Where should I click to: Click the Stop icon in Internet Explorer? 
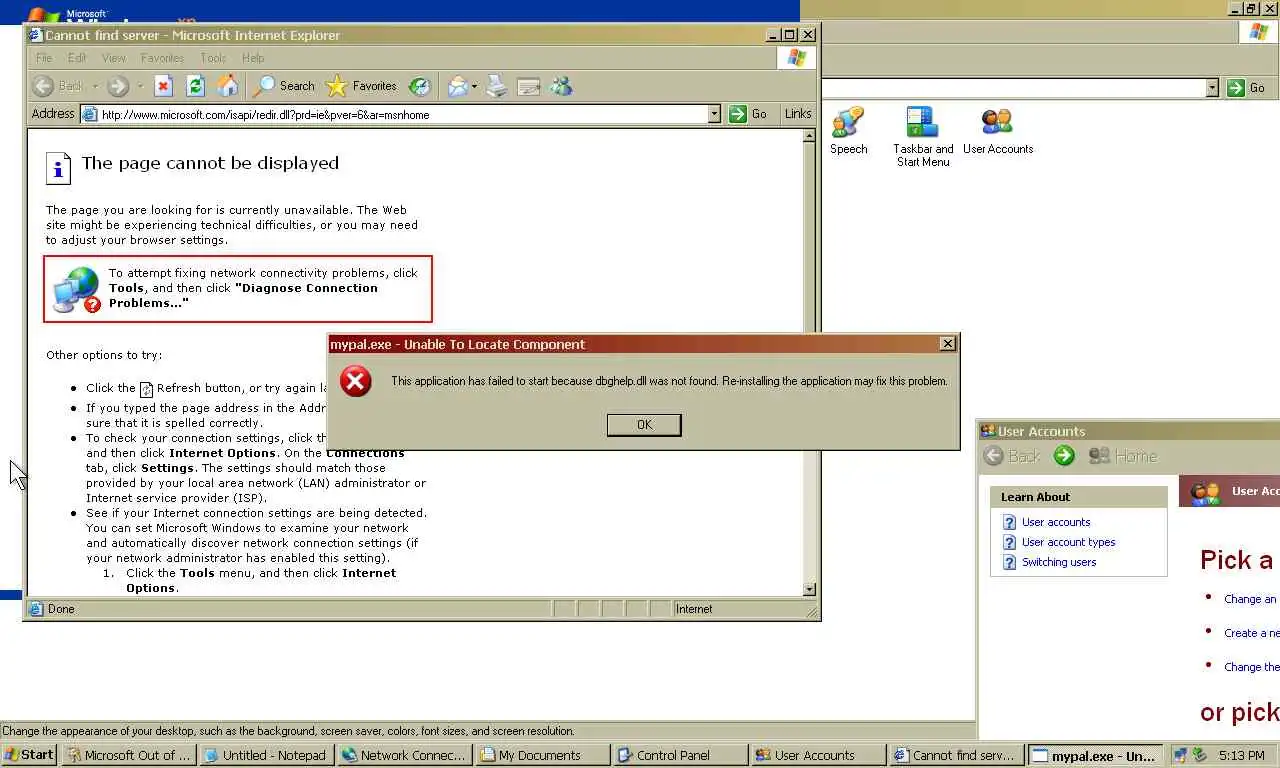[164, 86]
